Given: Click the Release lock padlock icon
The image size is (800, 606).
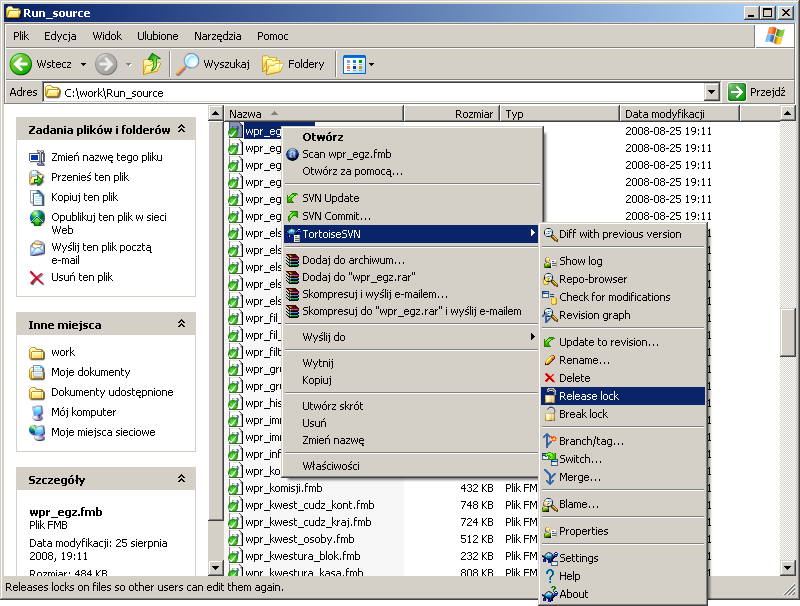Looking at the screenshot, I should click(550, 396).
